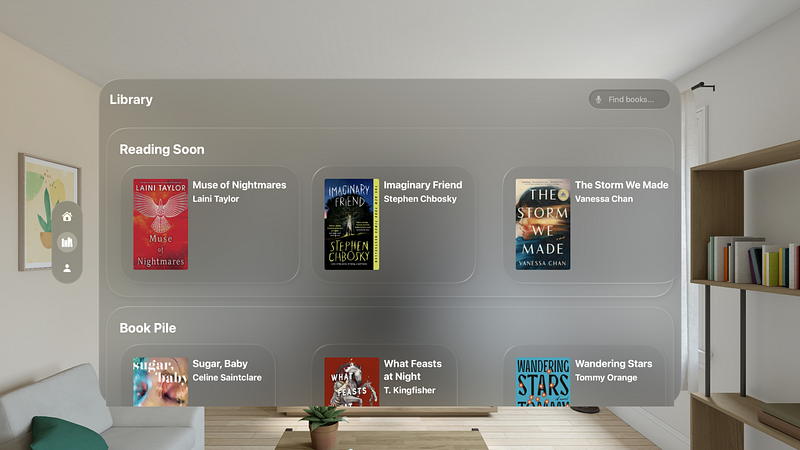This screenshot has height=450, width=800.
Task: Click the What Feasts at Night title
Action: pyautogui.click(x=413, y=370)
